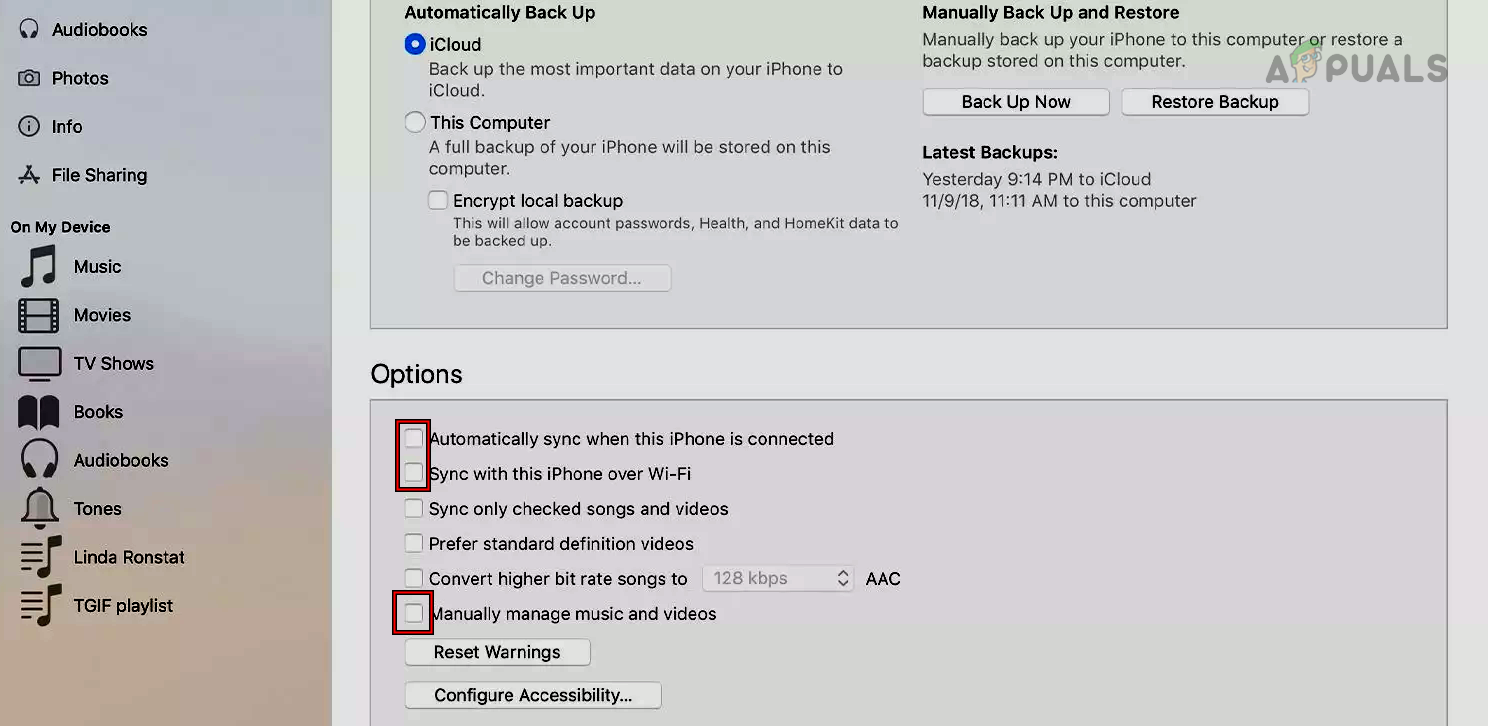Open Books via the book icon
The image size is (1488, 726).
click(x=36, y=411)
